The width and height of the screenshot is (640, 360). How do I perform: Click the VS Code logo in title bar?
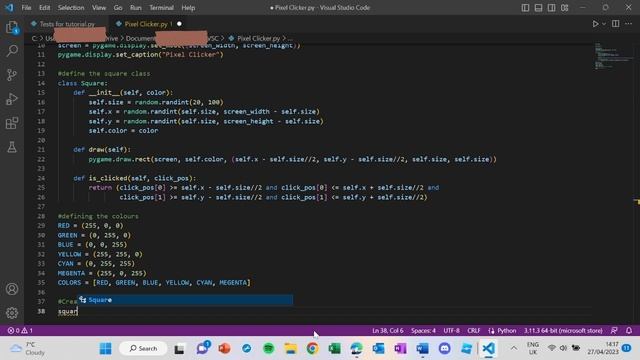pos(9,8)
